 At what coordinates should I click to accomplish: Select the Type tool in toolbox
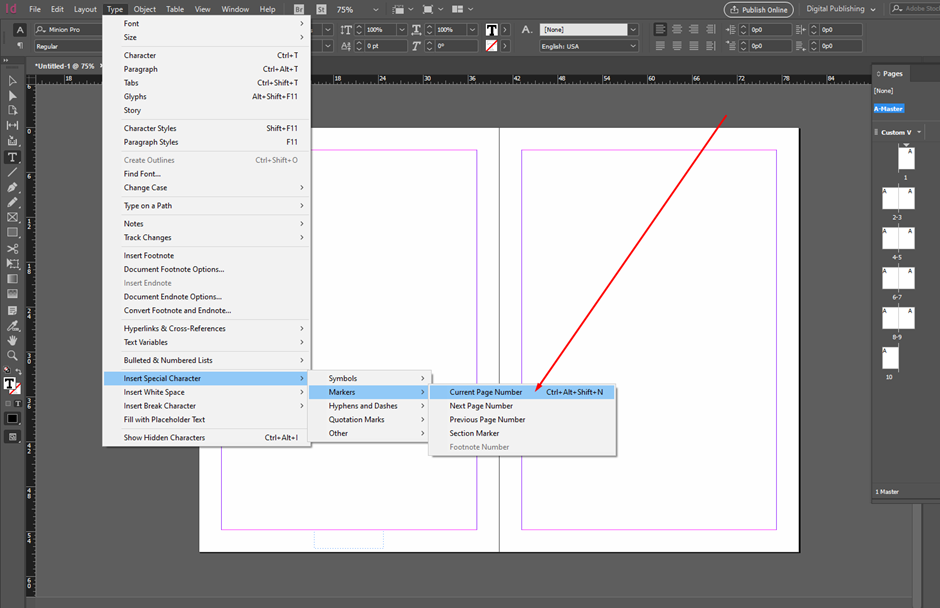pos(13,157)
